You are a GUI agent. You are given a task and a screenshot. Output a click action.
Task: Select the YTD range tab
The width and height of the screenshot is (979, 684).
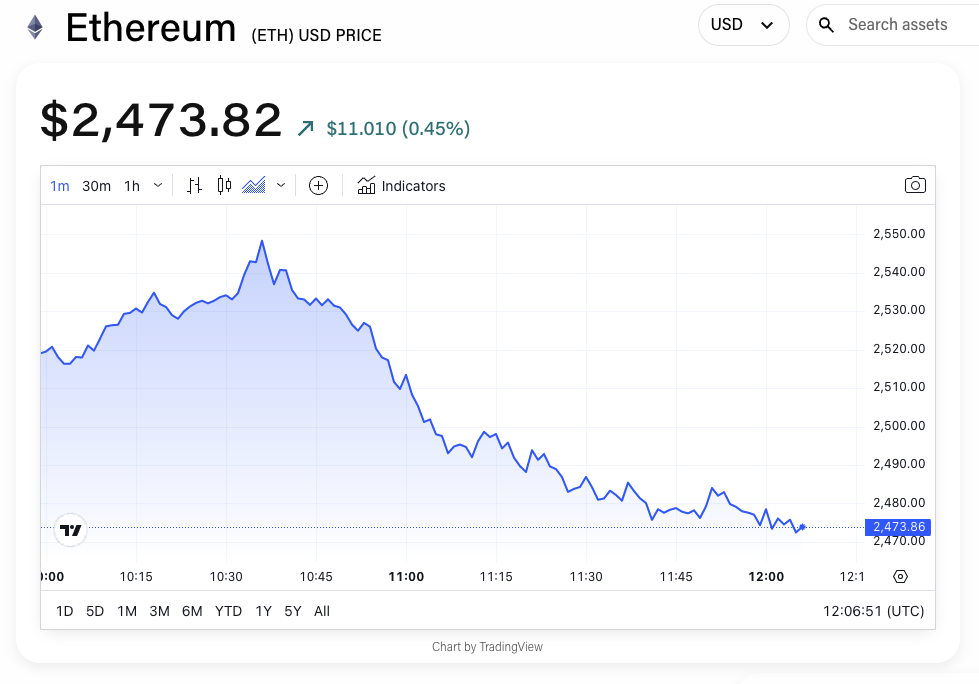[x=228, y=611]
